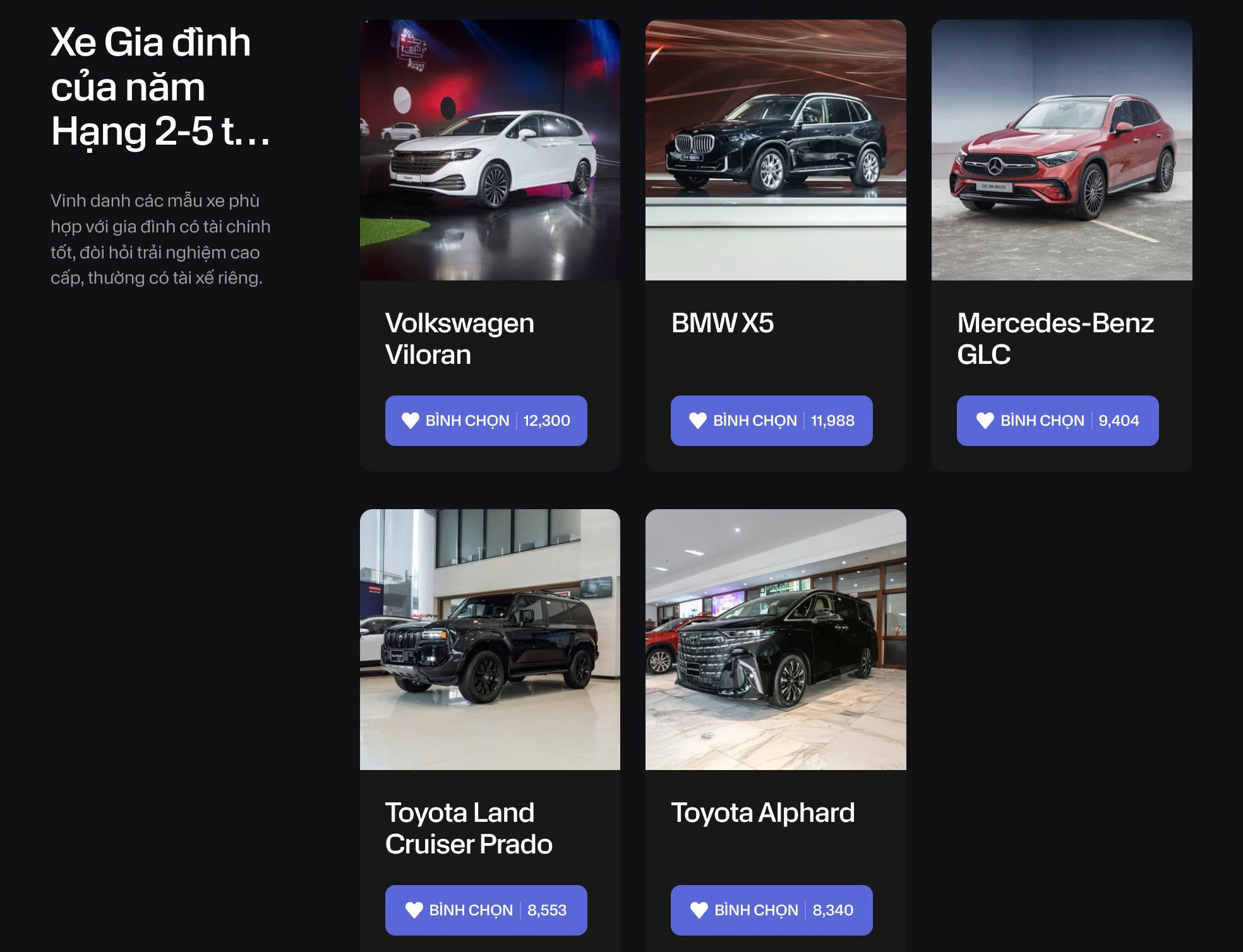
Task: Open the white Volkswagen Viloran photo
Action: (490, 150)
